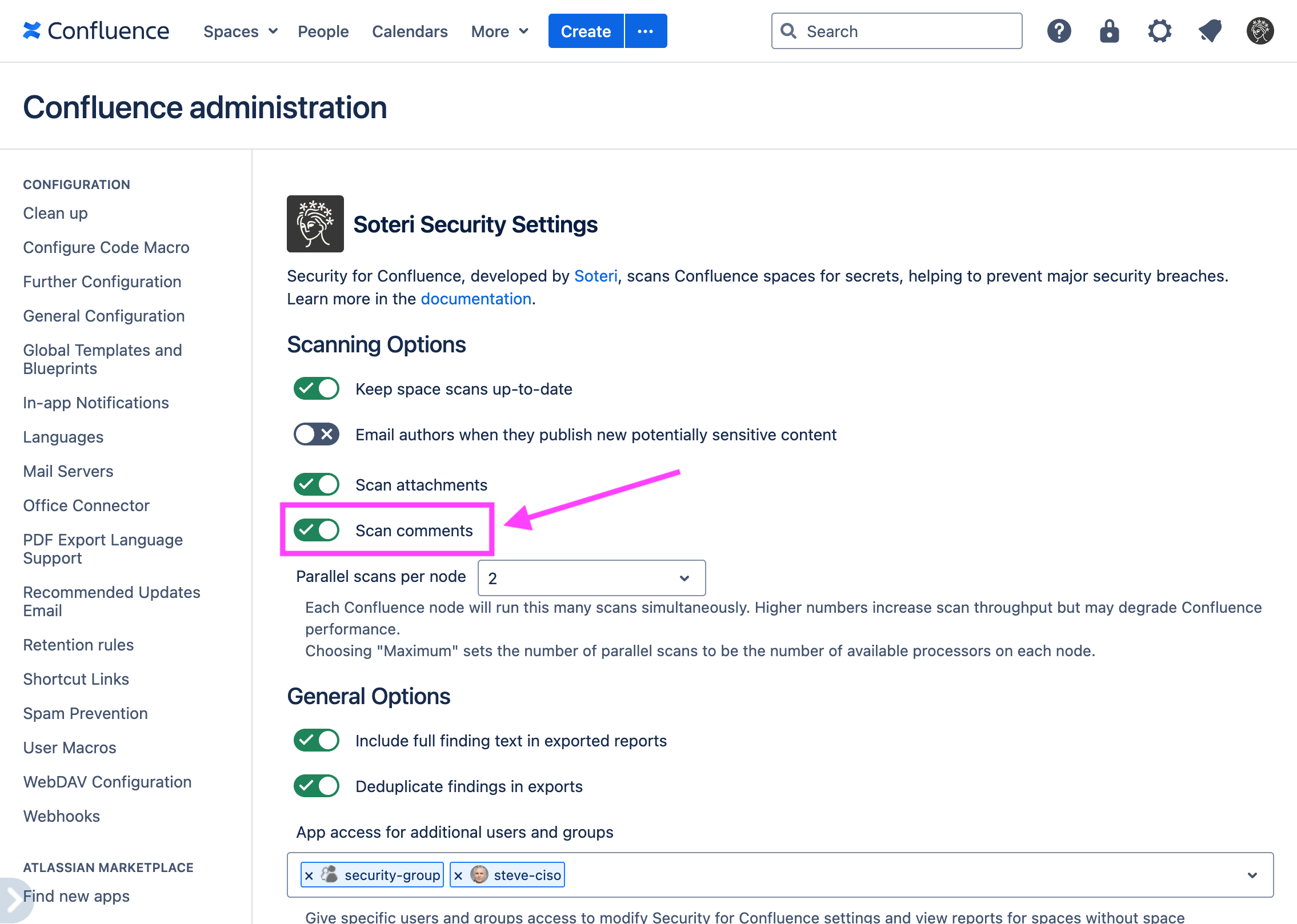Disable the Scan comments toggle
The height and width of the screenshot is (924, 1297).
(x=316, y=530)
